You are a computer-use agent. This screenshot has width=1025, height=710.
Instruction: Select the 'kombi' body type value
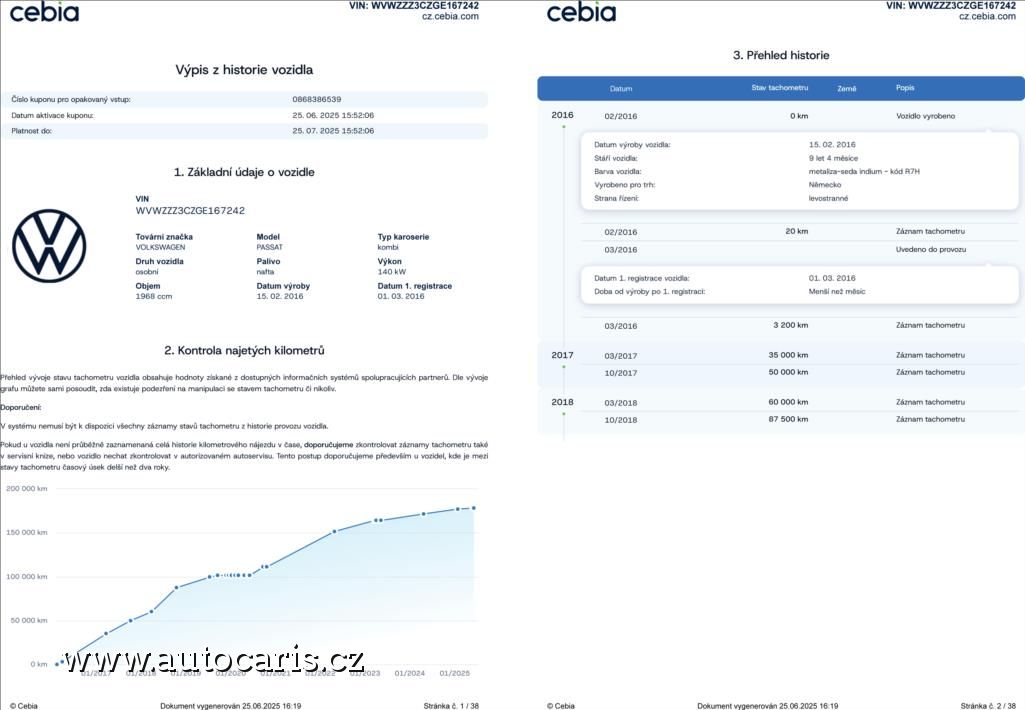(x=388, y=247)
